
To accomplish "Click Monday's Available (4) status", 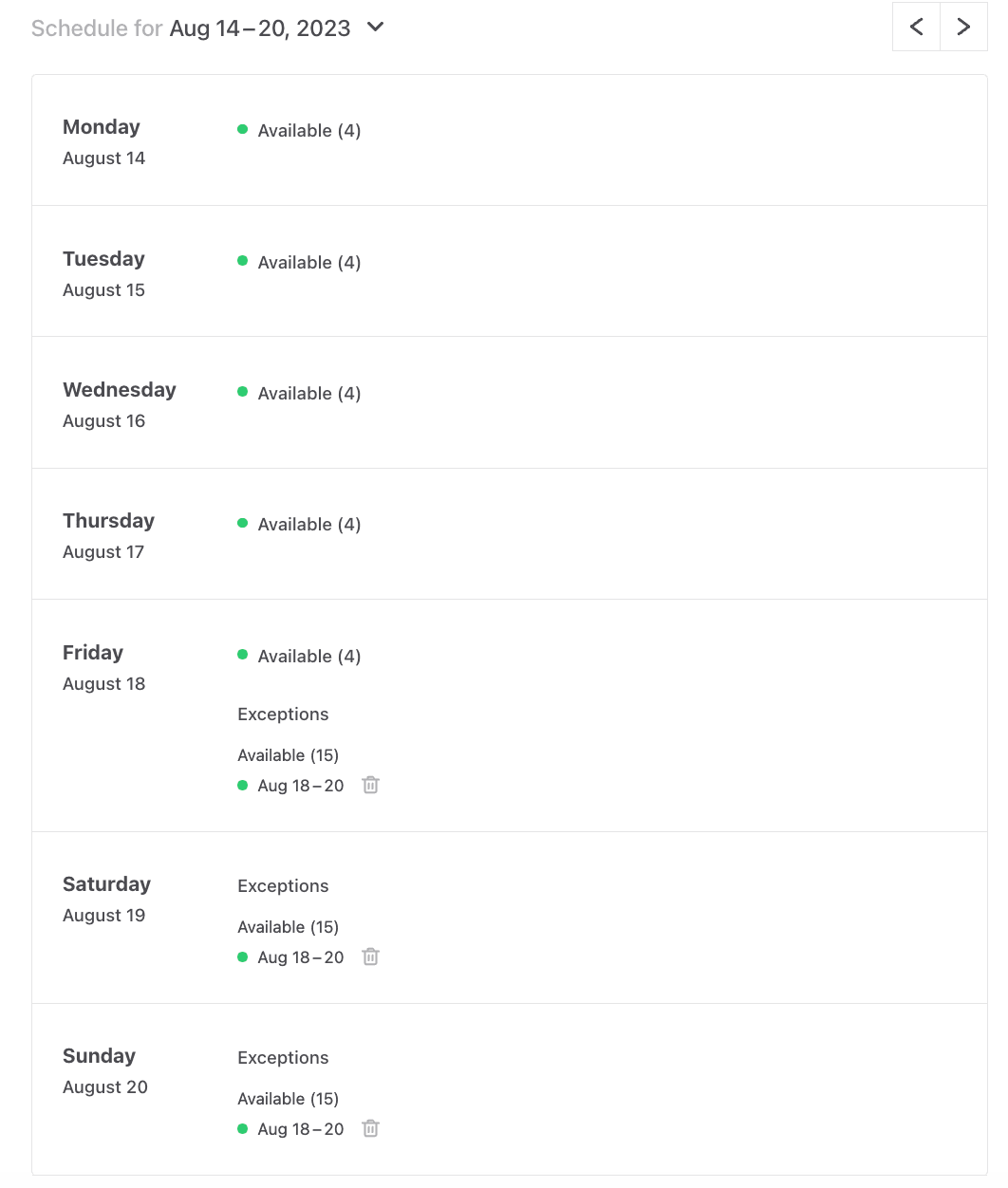I will pyautogui.click(x=308, y=131).
